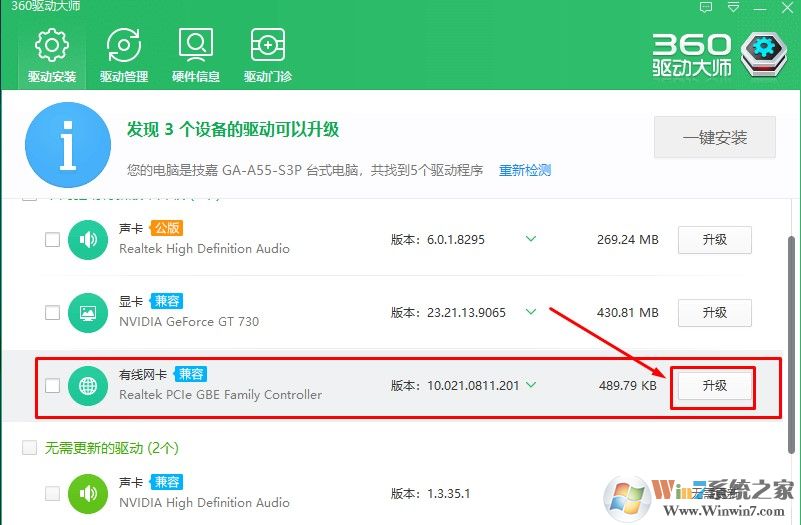Screen dimensions: 801x525
Task: Click the 发现 3 个设备的驱动可以升级 heading
Action: point(232,129)
